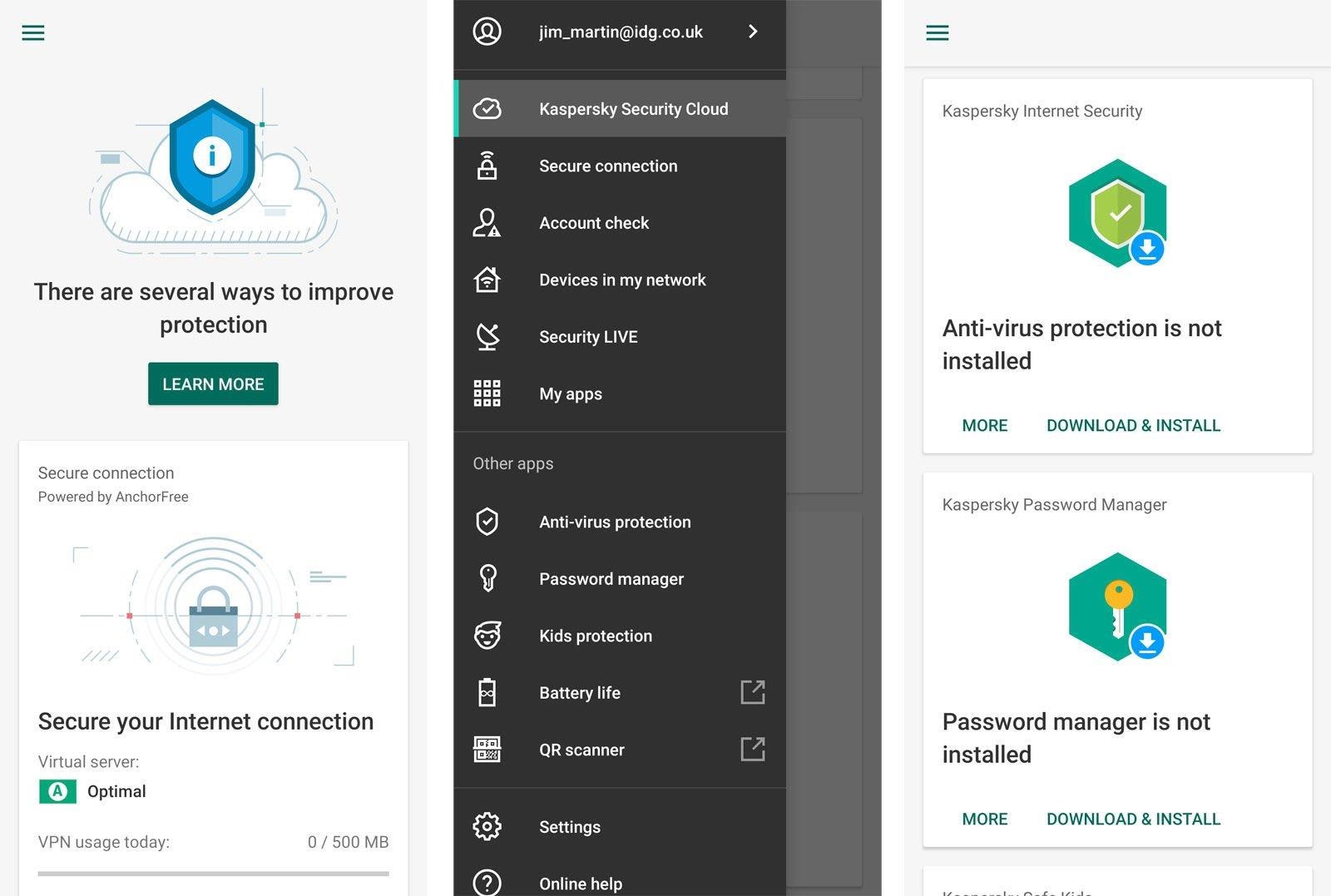Screen dimensions: 1331x896
Task: Open Account check menu item
Action: [x=620, y=223]
